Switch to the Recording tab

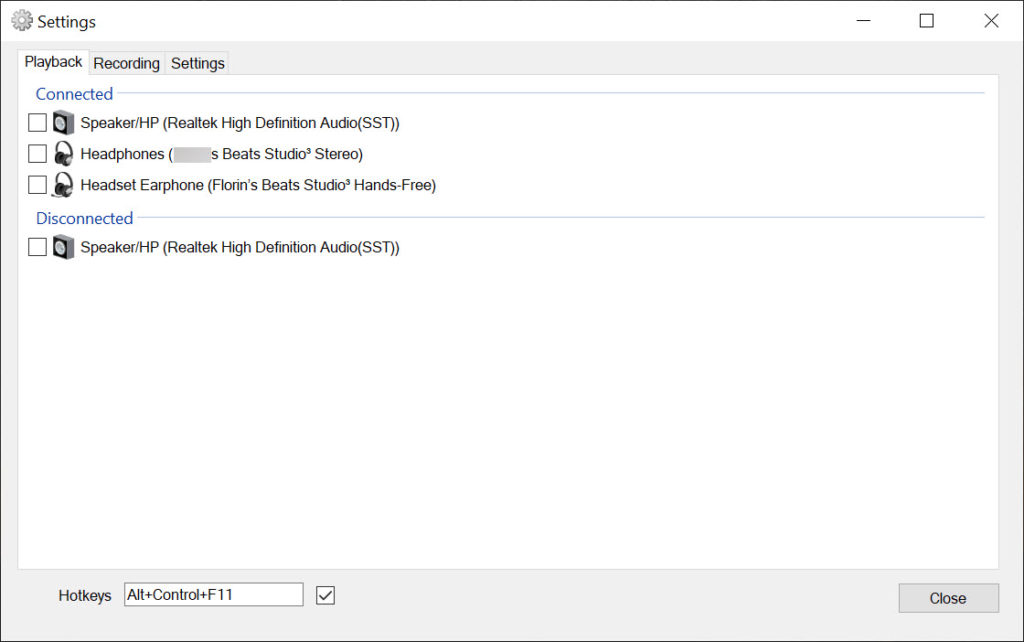coord(126,63)
